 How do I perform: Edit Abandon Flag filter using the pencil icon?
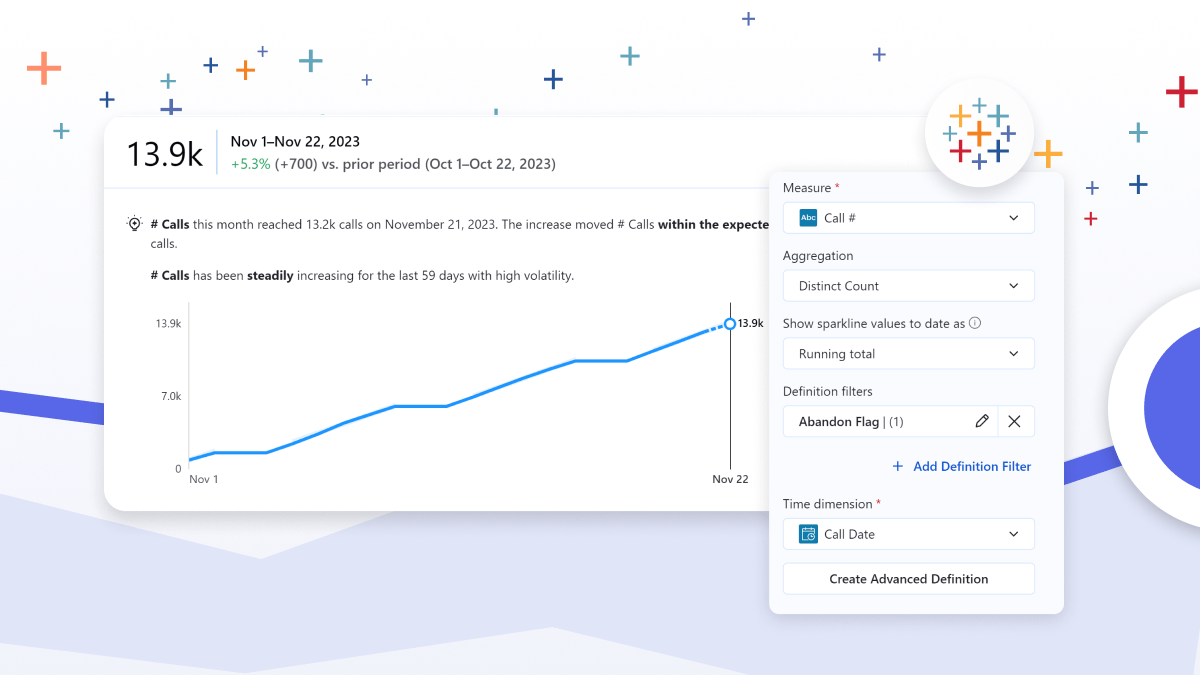tap(982, 421)
